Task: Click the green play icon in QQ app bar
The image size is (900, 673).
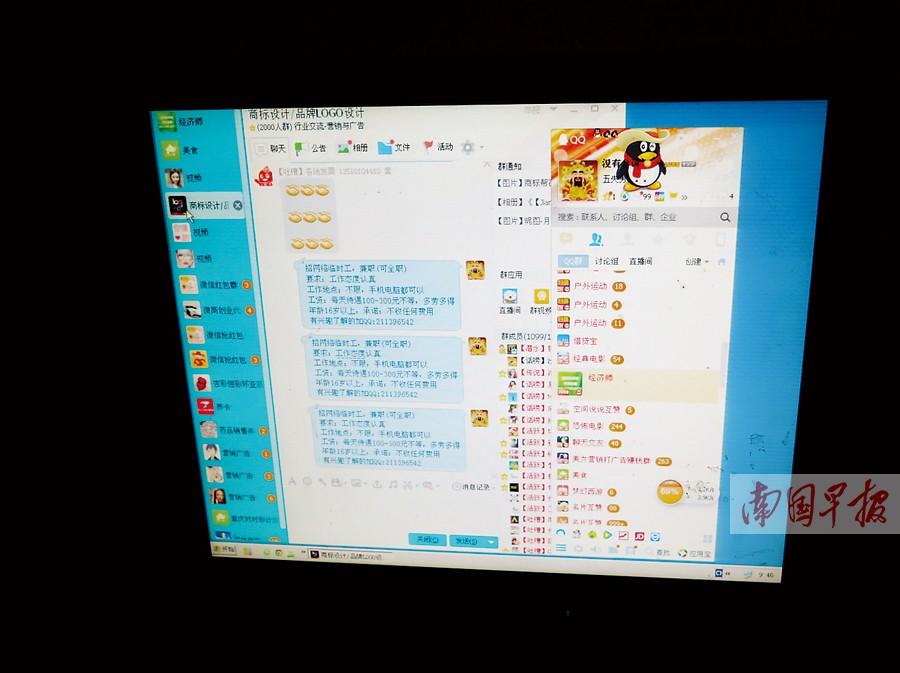Action: coord(607,535)
